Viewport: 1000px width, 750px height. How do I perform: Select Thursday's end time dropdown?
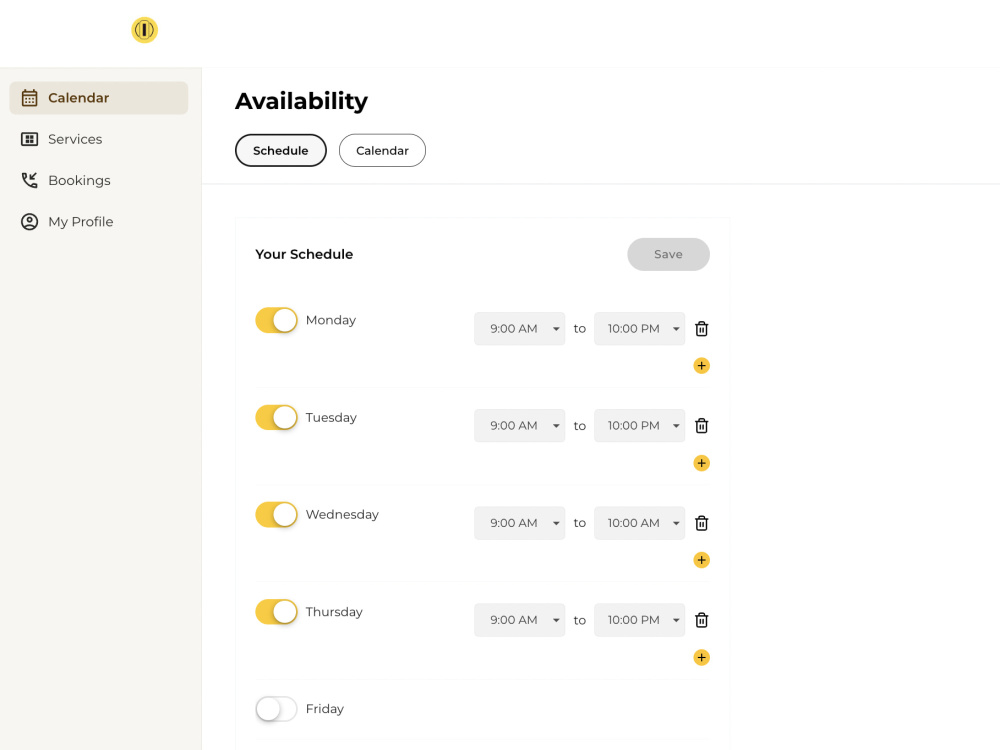pyautogui.click(x=639, y=620)
